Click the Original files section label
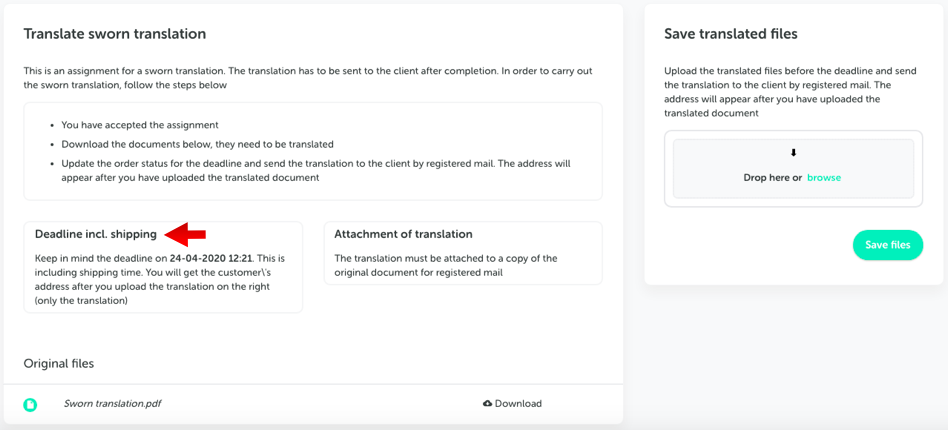950x431 pixels. coord(59,364)
